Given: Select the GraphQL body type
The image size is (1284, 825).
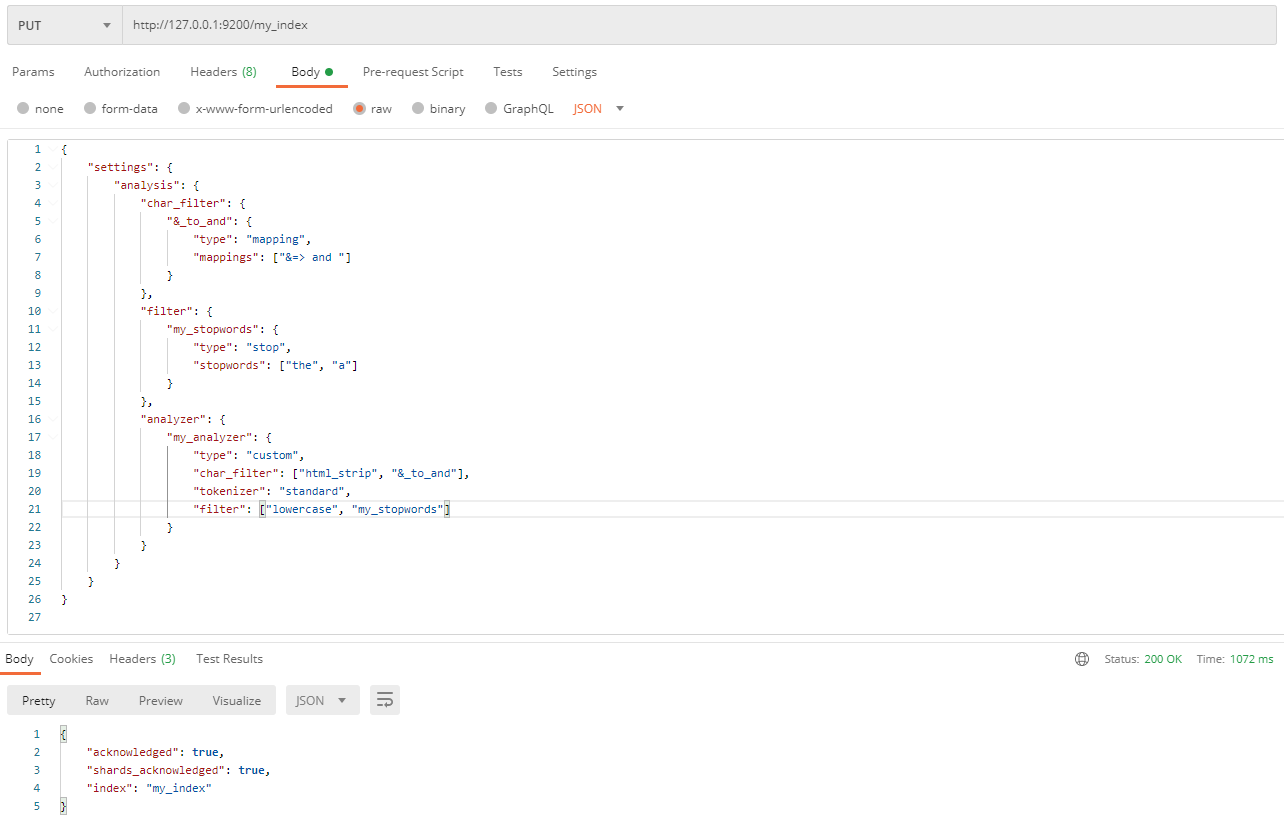Looking at the screenshot, I should click(x=519, y=109).
